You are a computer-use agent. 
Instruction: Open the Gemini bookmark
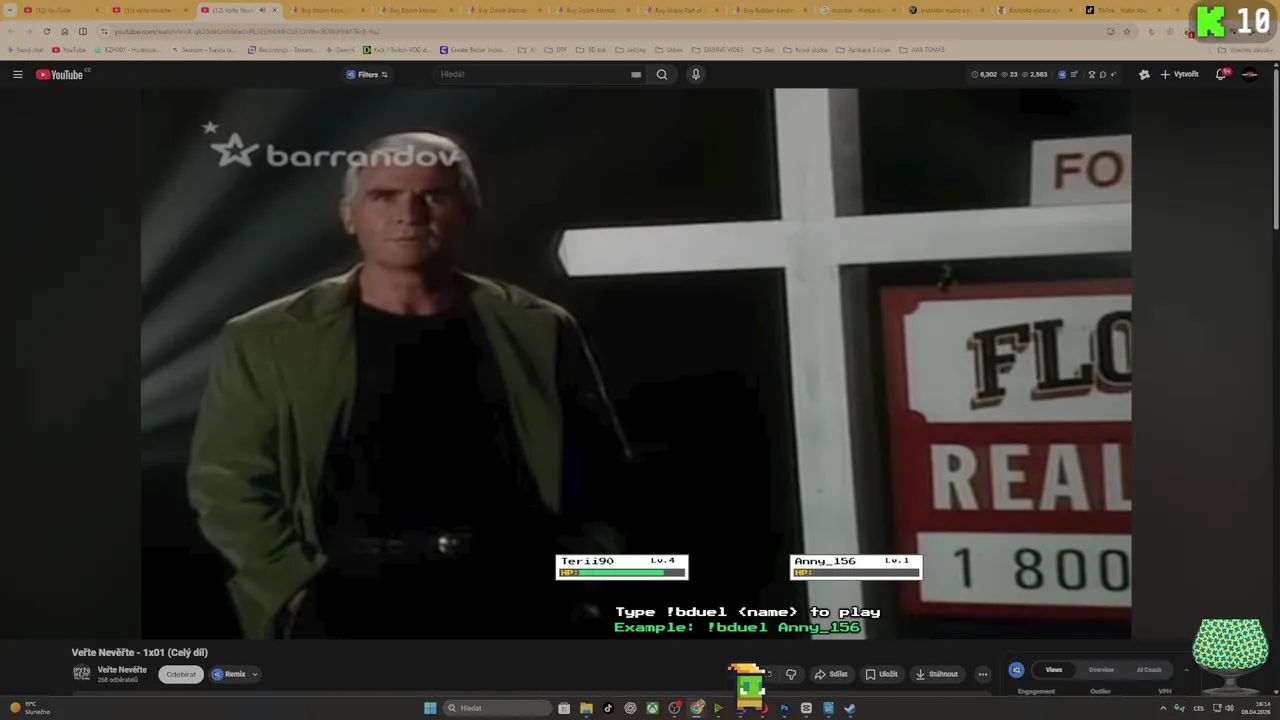[x=340, y=49]
